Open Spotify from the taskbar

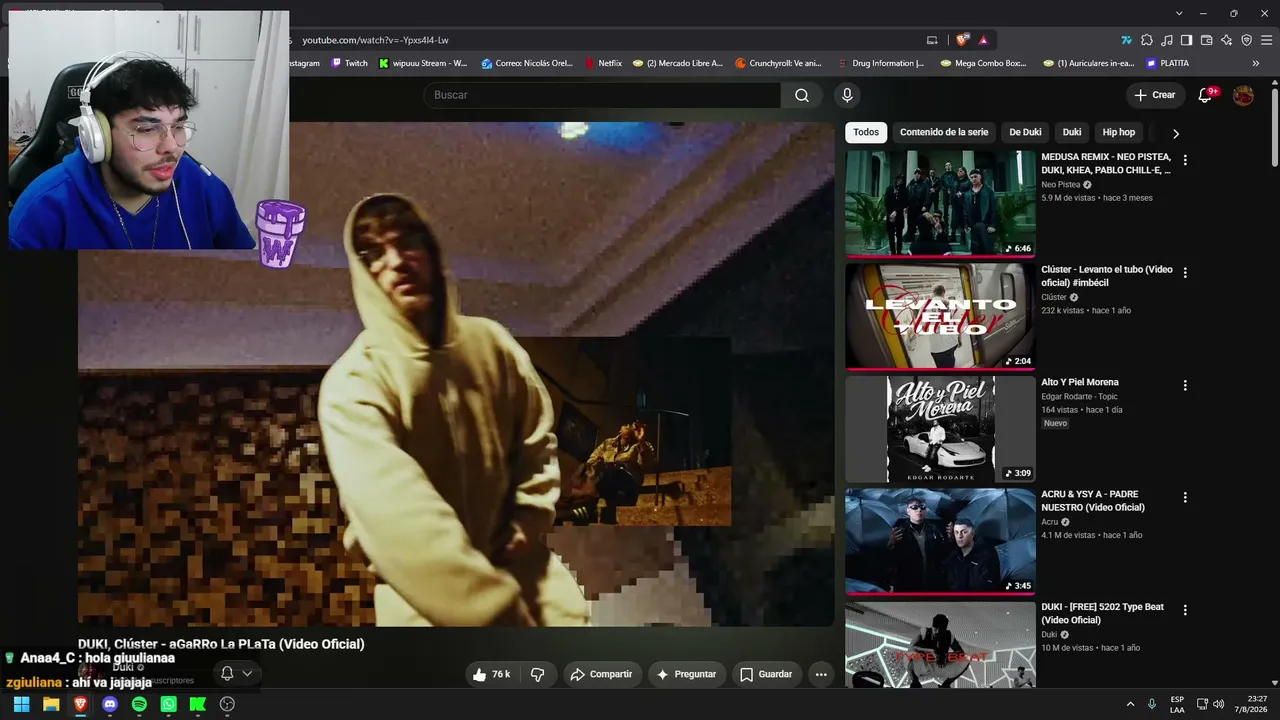click(x=139, y=704)
